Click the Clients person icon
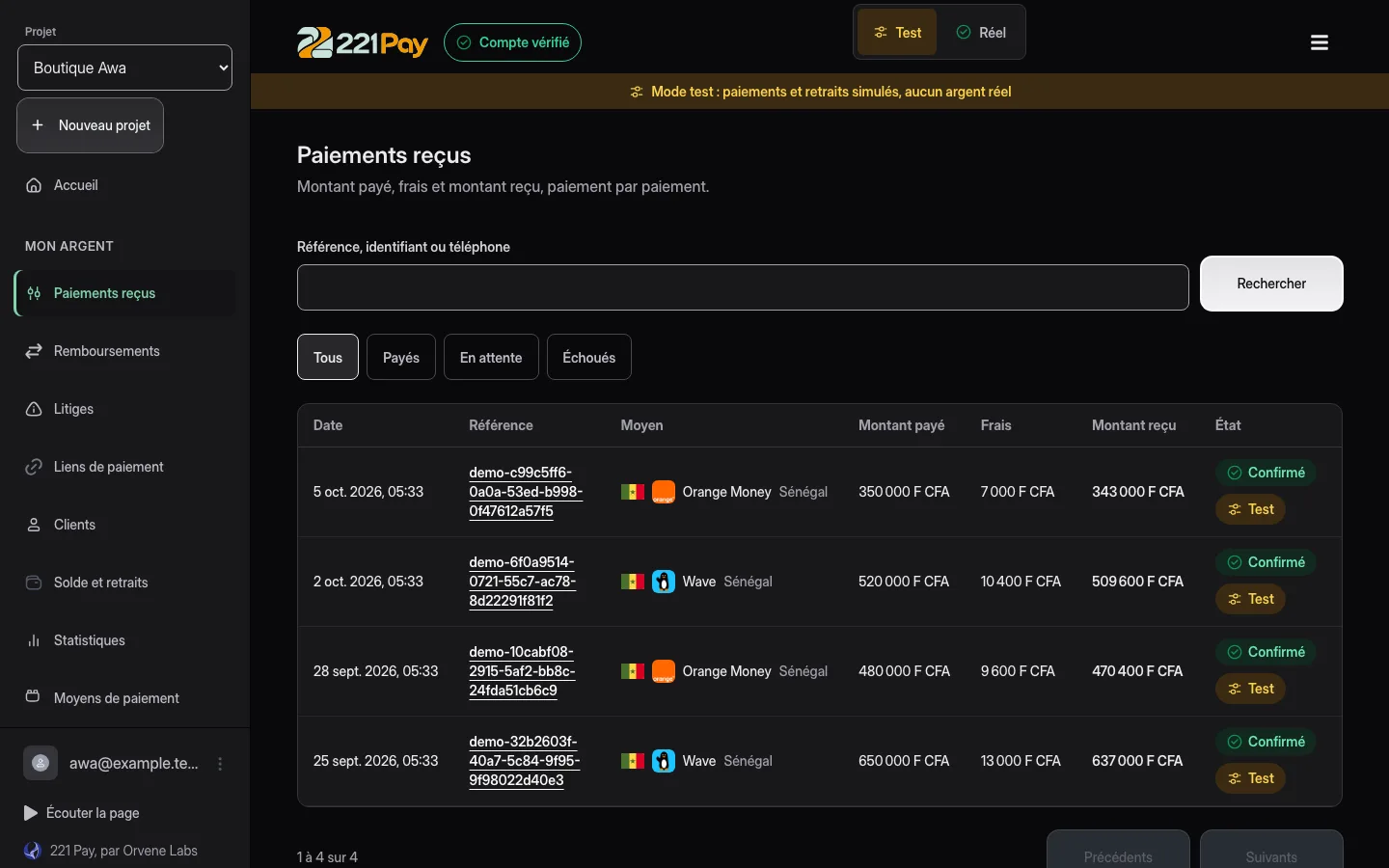The width and height of the screenshot is (1389, 868). pos(34,525)
